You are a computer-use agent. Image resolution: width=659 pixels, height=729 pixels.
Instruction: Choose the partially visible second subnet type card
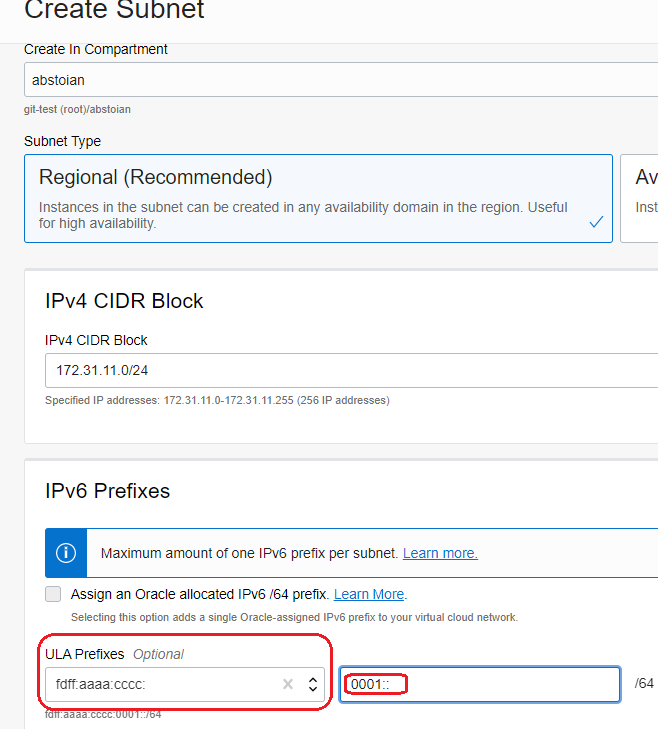(640, 198)
